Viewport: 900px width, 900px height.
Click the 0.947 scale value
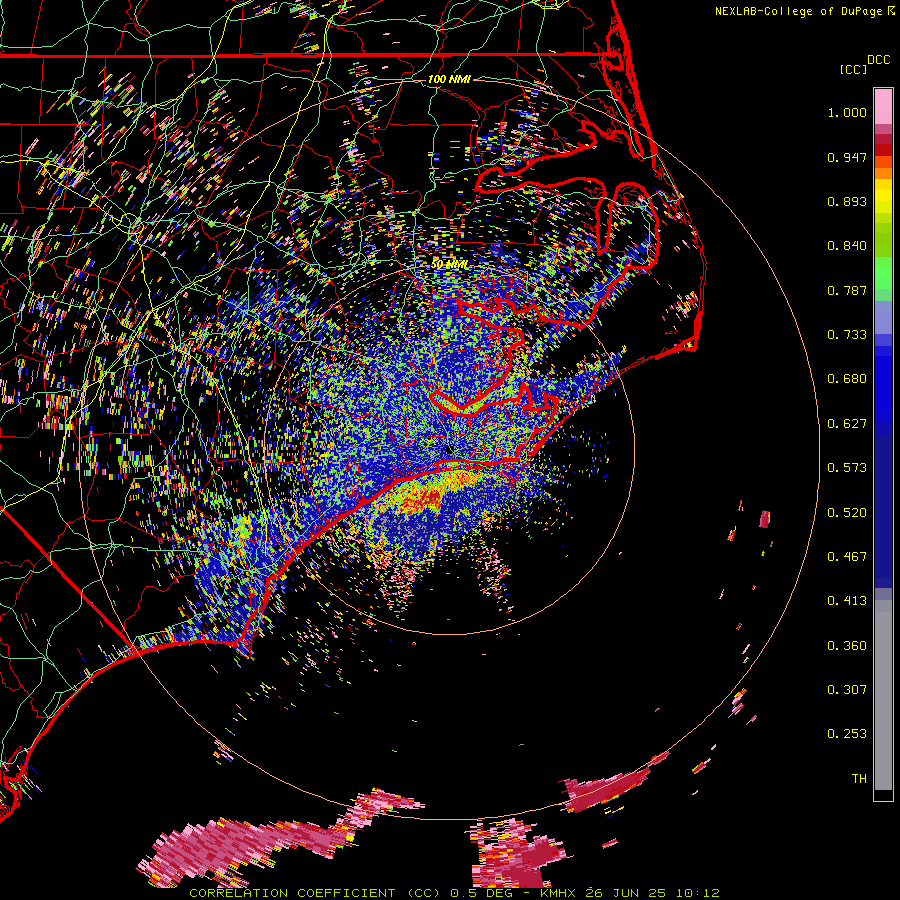click(x=847, y=157)
